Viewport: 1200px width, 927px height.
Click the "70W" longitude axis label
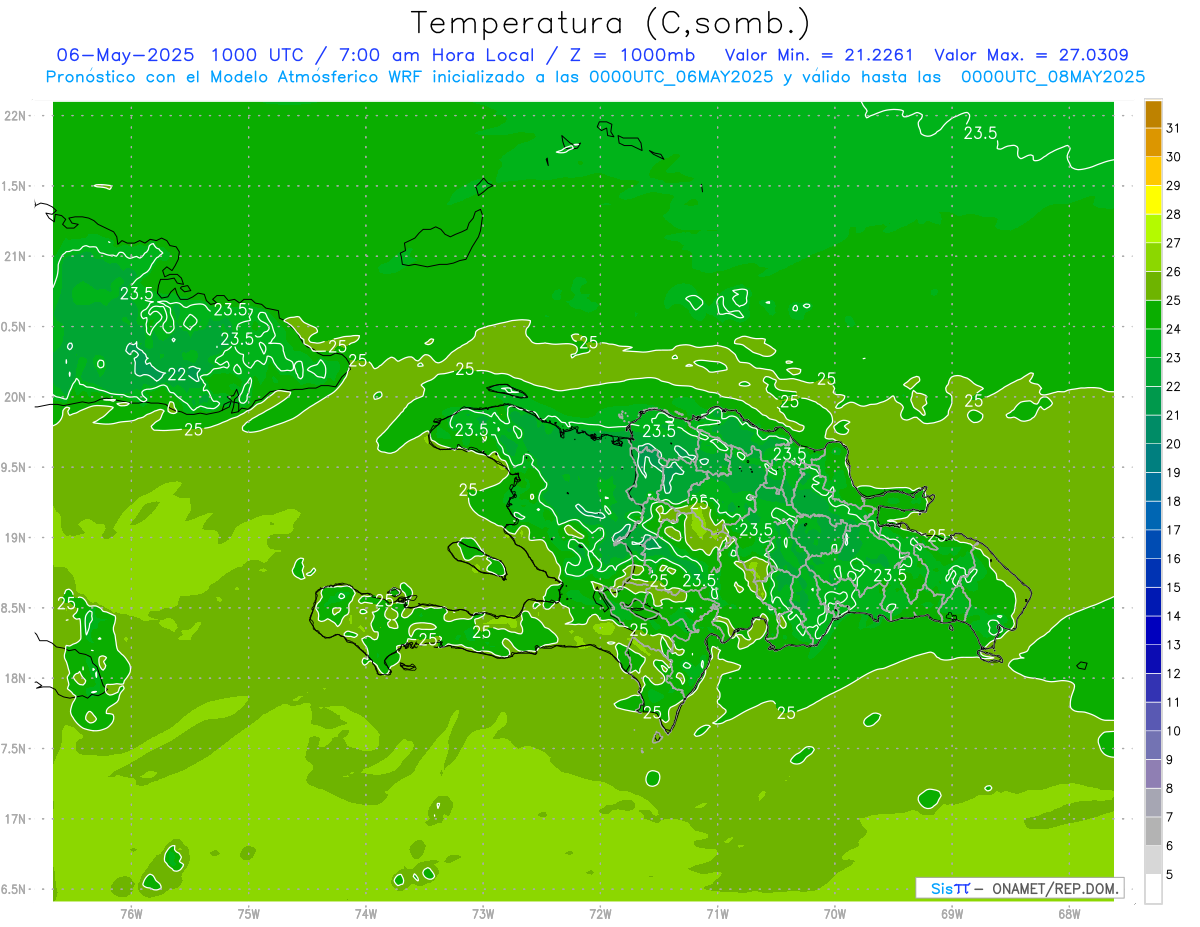(x=834, y=913)
